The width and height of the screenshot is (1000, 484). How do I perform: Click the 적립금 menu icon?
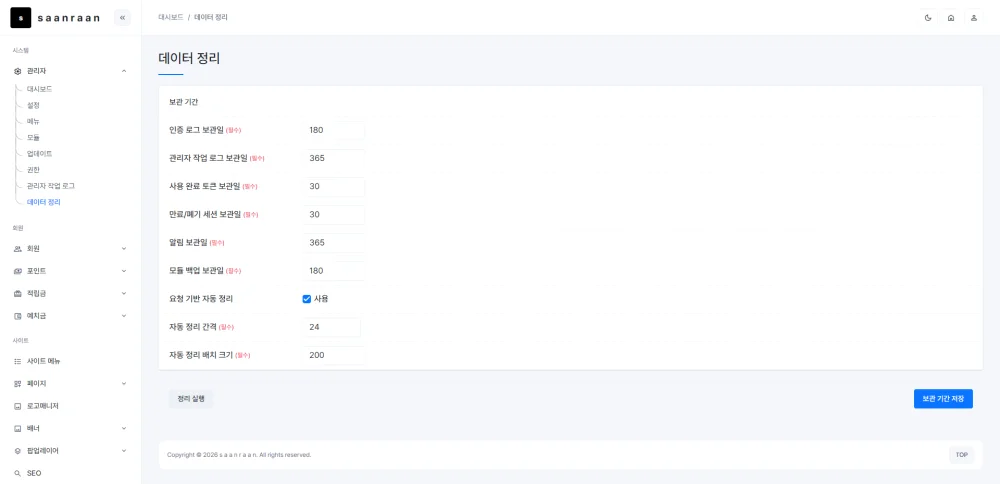click(x=18, y=293)
